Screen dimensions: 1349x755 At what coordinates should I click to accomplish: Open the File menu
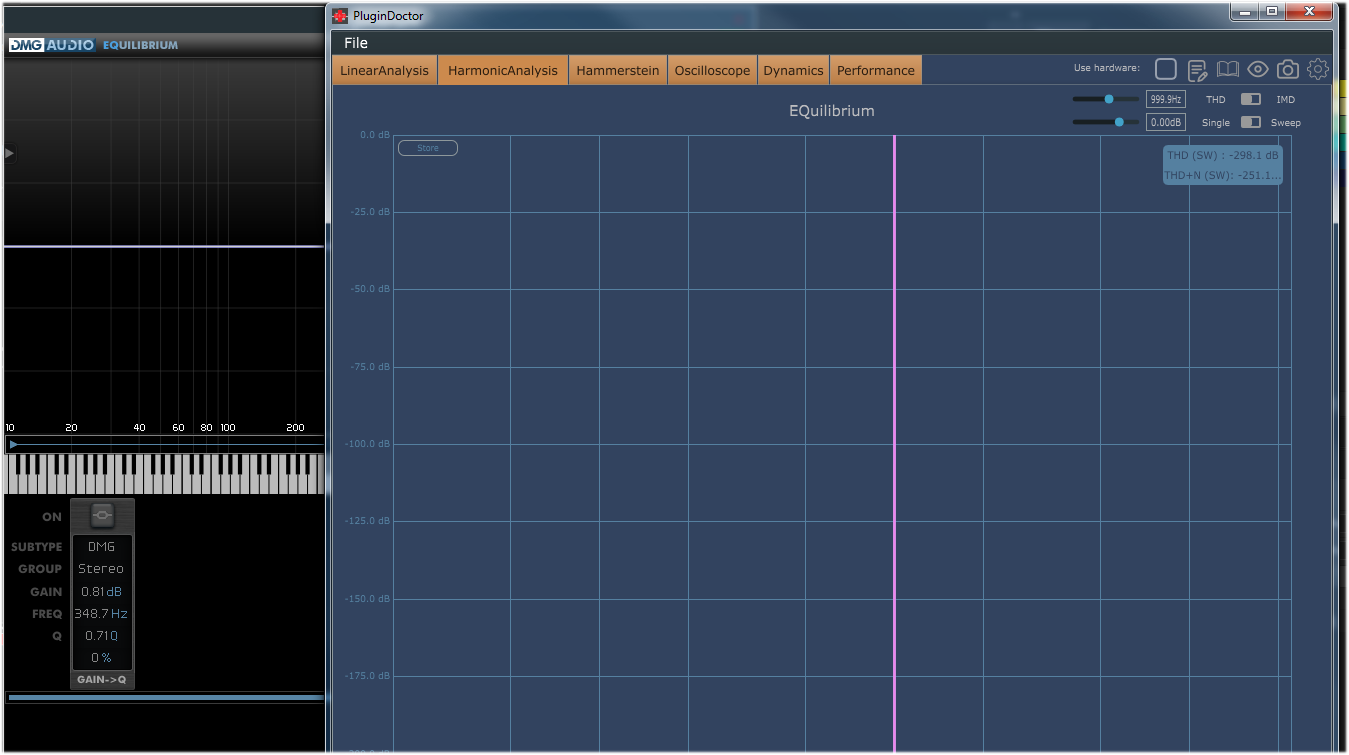pos(356,43)
